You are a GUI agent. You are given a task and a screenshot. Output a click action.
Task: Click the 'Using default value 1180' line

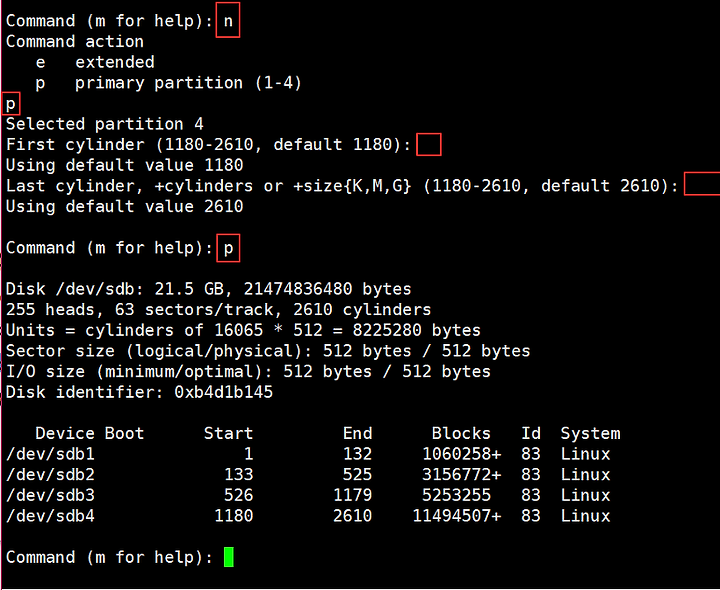pyautogui.click(x=124, y=165)
